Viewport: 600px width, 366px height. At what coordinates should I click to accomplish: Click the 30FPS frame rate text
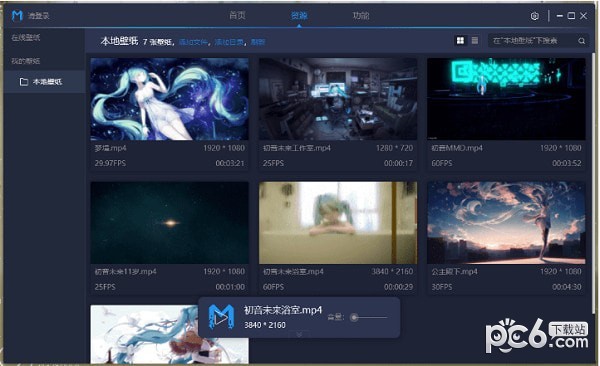(442, 287)
